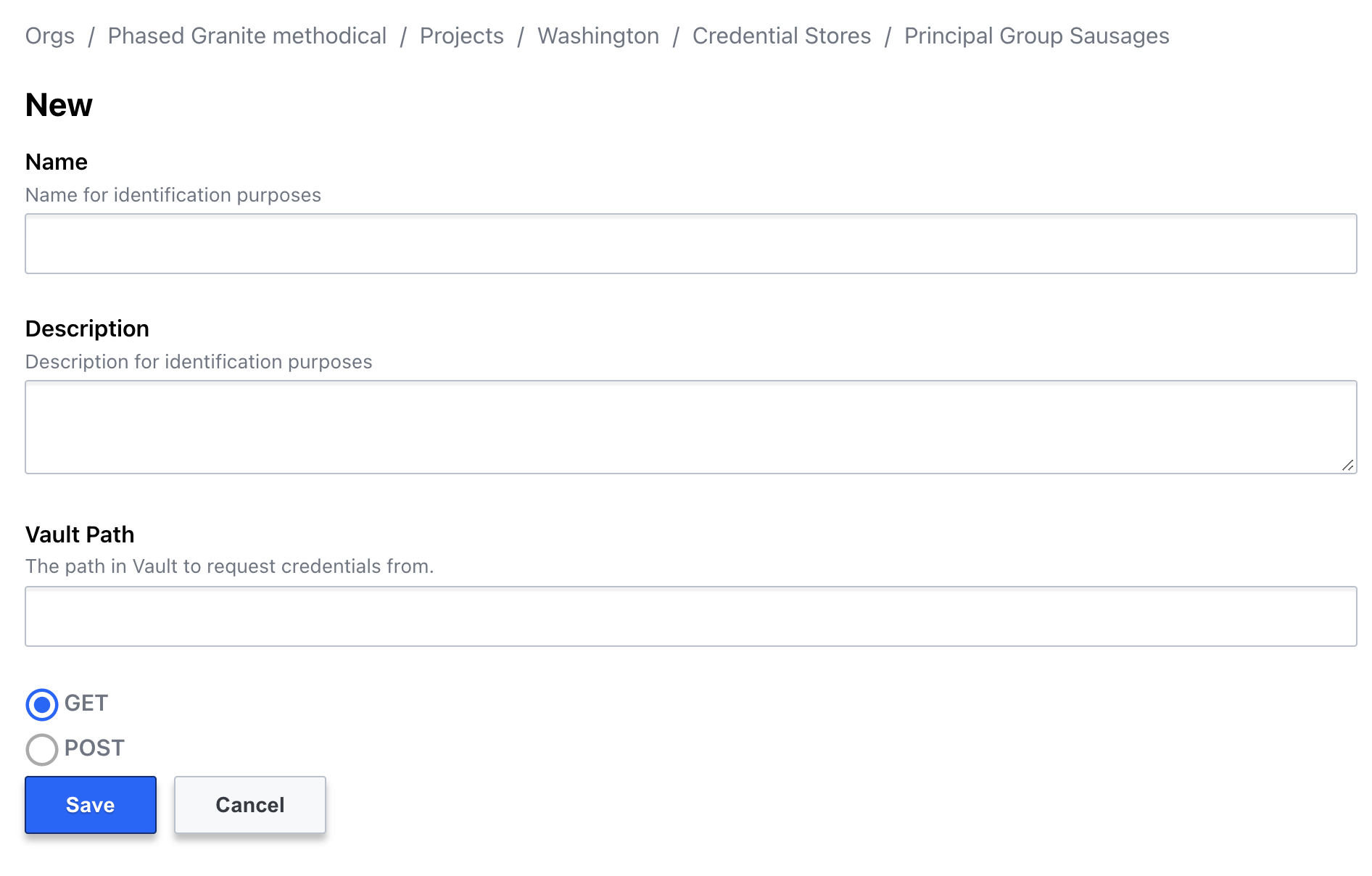Navigate to Projects breadcrumb
This screenshot has width=1372, height=876.
pyautogui.click(x=462, y=36)
